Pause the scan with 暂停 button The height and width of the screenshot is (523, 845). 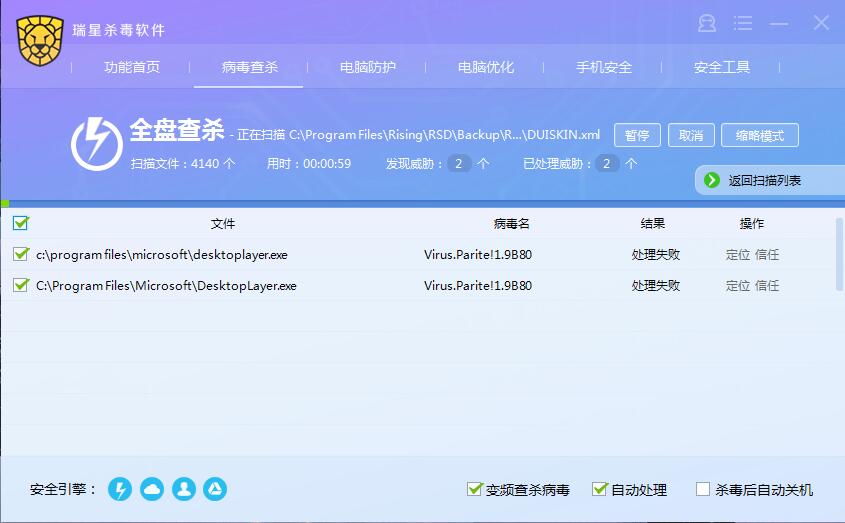point(637,135)
